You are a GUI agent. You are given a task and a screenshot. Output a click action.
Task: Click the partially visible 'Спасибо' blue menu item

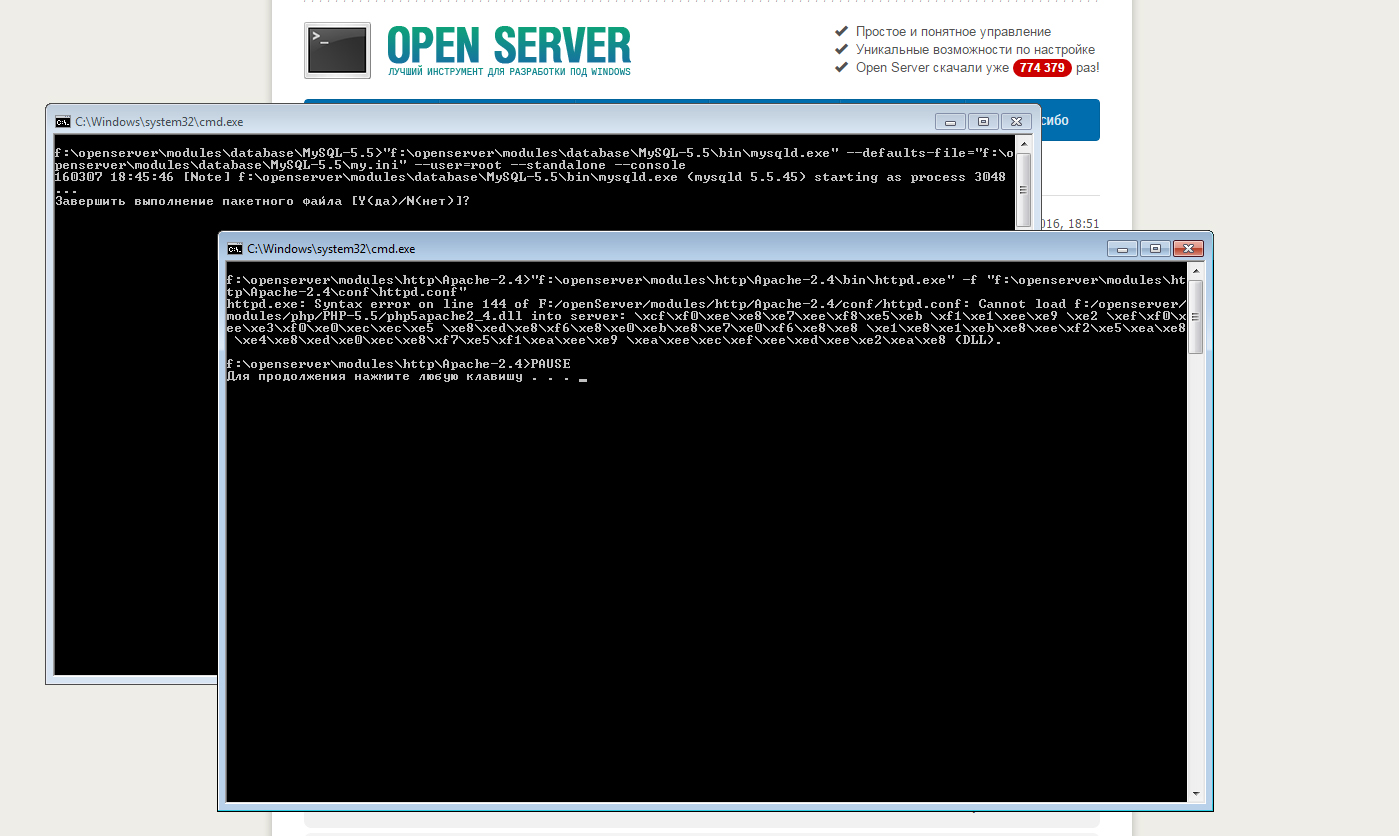coord(1068,120)
